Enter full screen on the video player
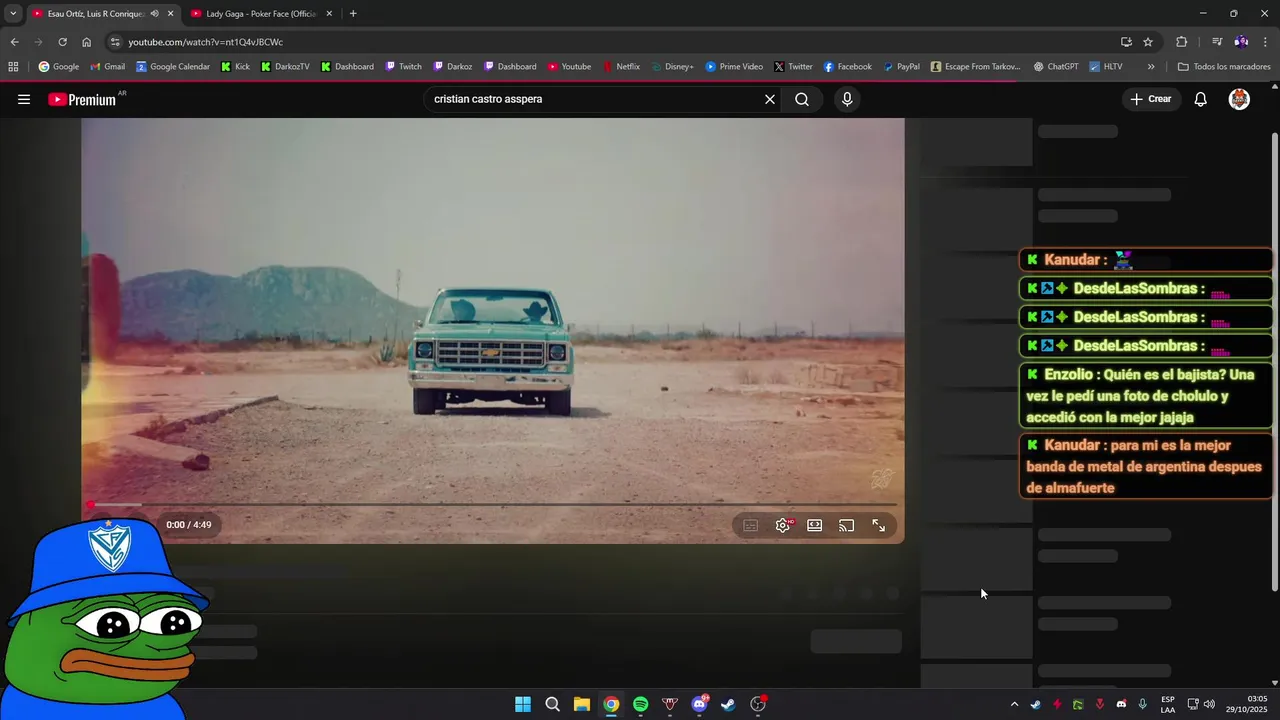Screen dimensions: 1280x720 coord(879,525)
